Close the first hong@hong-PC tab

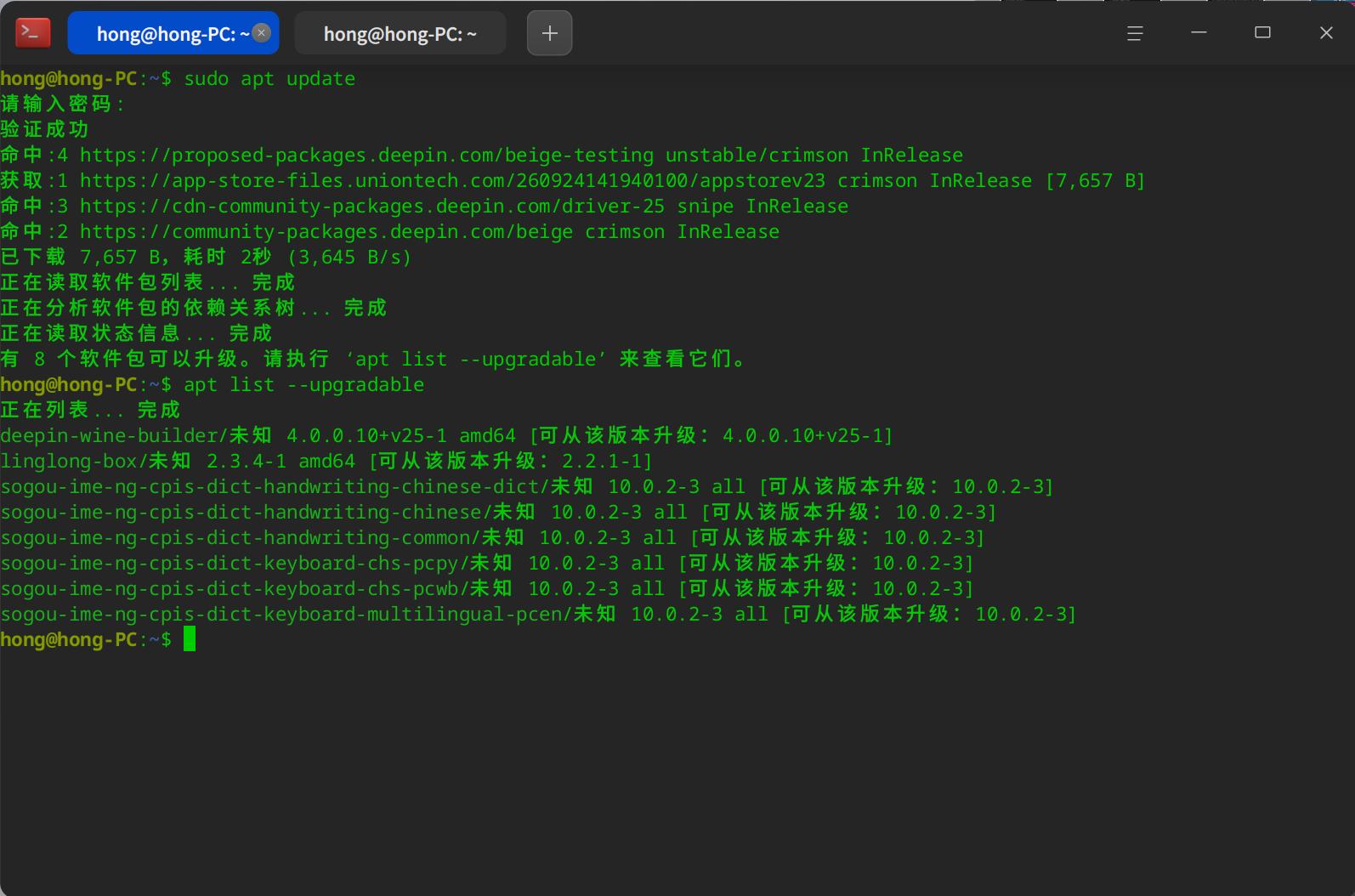pyautogui.click(x=262, y=33)
